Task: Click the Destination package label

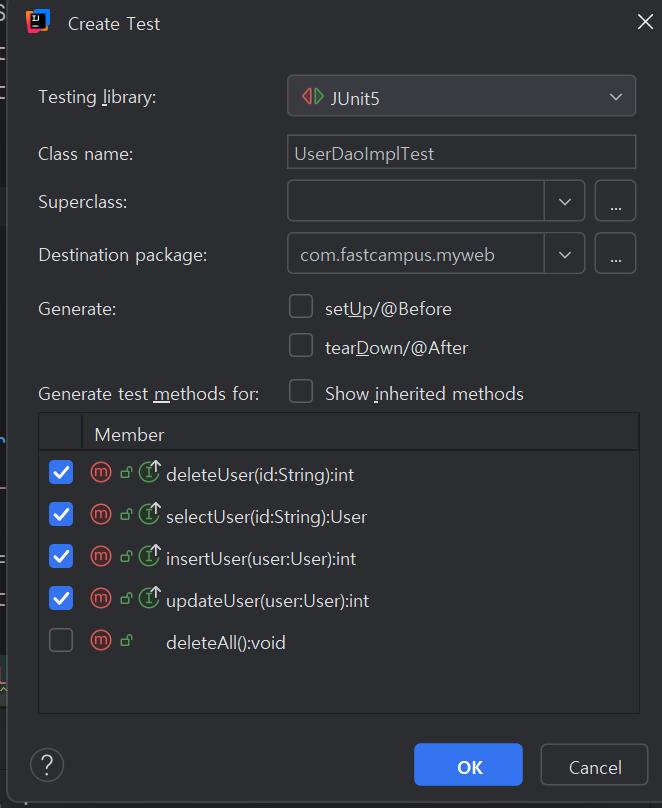Action: coord(123,255)
